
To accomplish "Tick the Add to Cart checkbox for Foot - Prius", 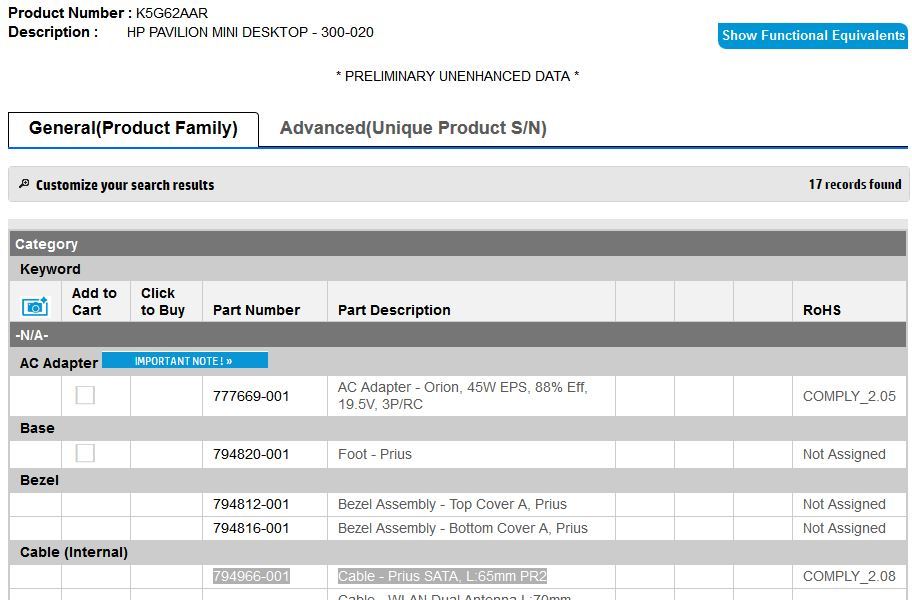I will point(85,453).
